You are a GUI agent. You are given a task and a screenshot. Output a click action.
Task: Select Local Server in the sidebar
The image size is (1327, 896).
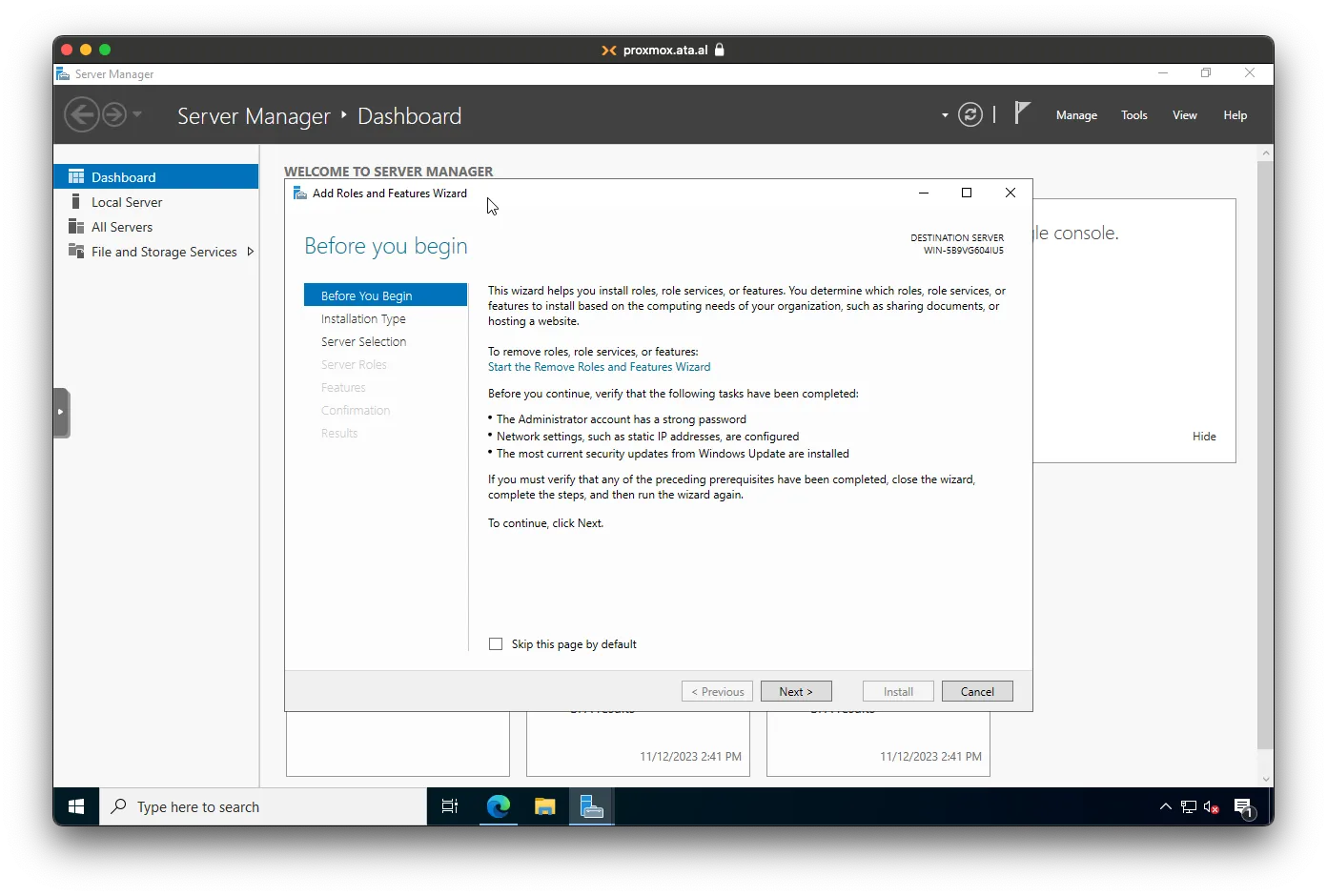pyautogui.click(x=156, y=202)
